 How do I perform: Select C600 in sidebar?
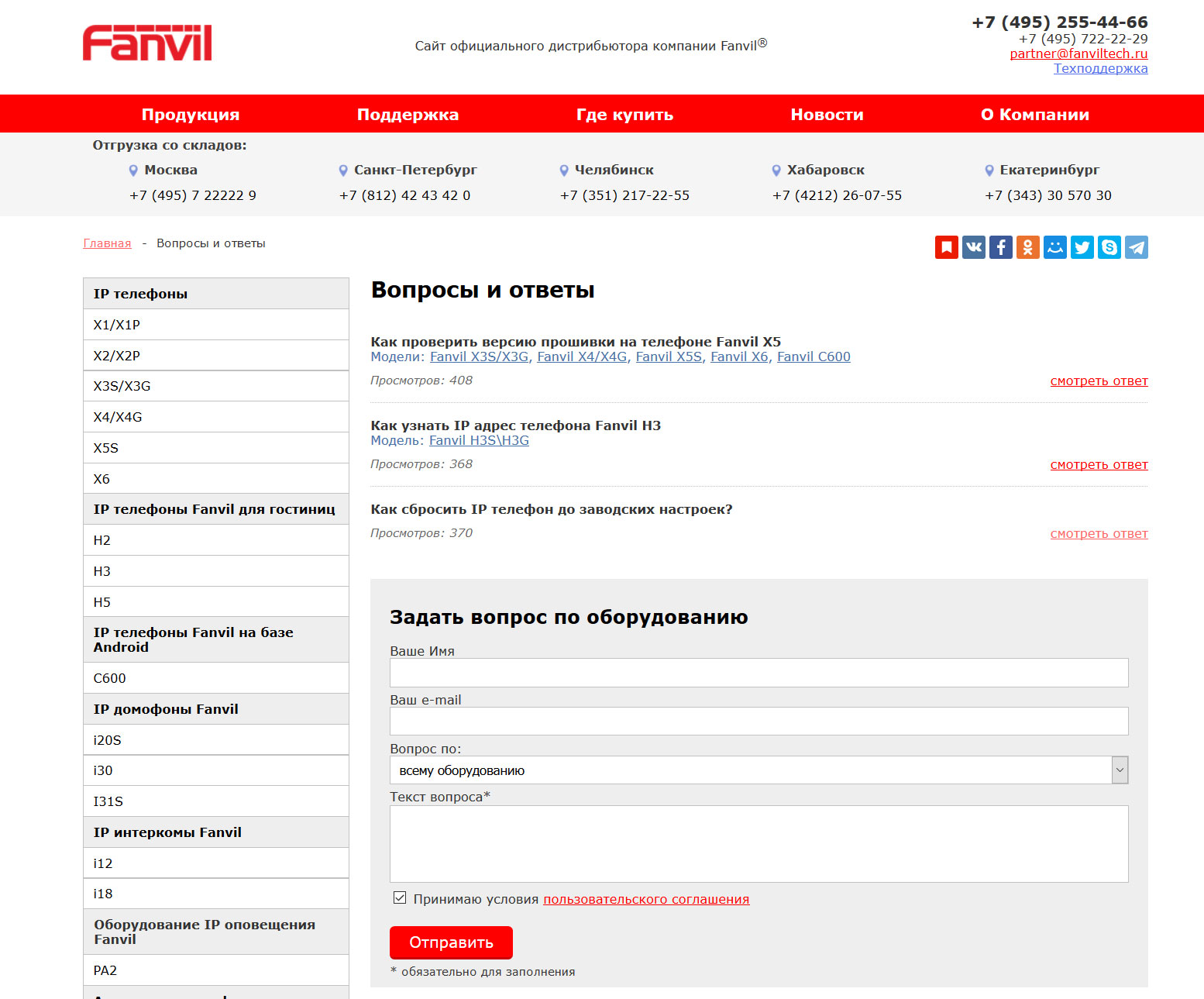(x=216, y=678)
